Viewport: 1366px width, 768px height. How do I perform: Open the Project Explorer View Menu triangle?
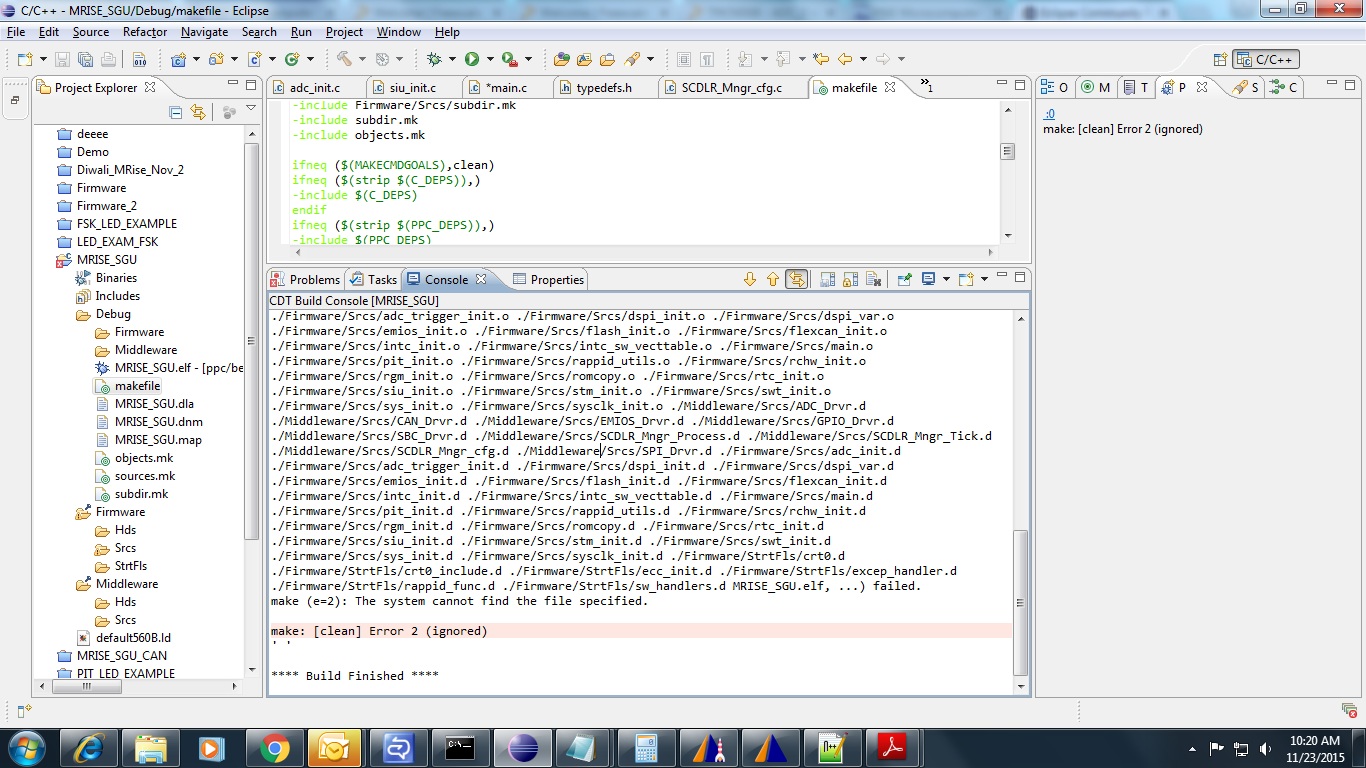(250, 108)
